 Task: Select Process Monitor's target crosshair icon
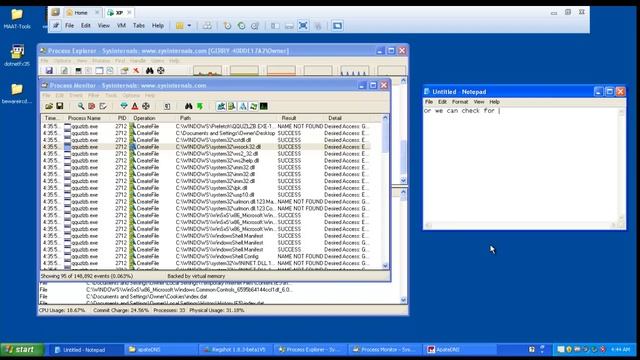click(x=146, y=106)
